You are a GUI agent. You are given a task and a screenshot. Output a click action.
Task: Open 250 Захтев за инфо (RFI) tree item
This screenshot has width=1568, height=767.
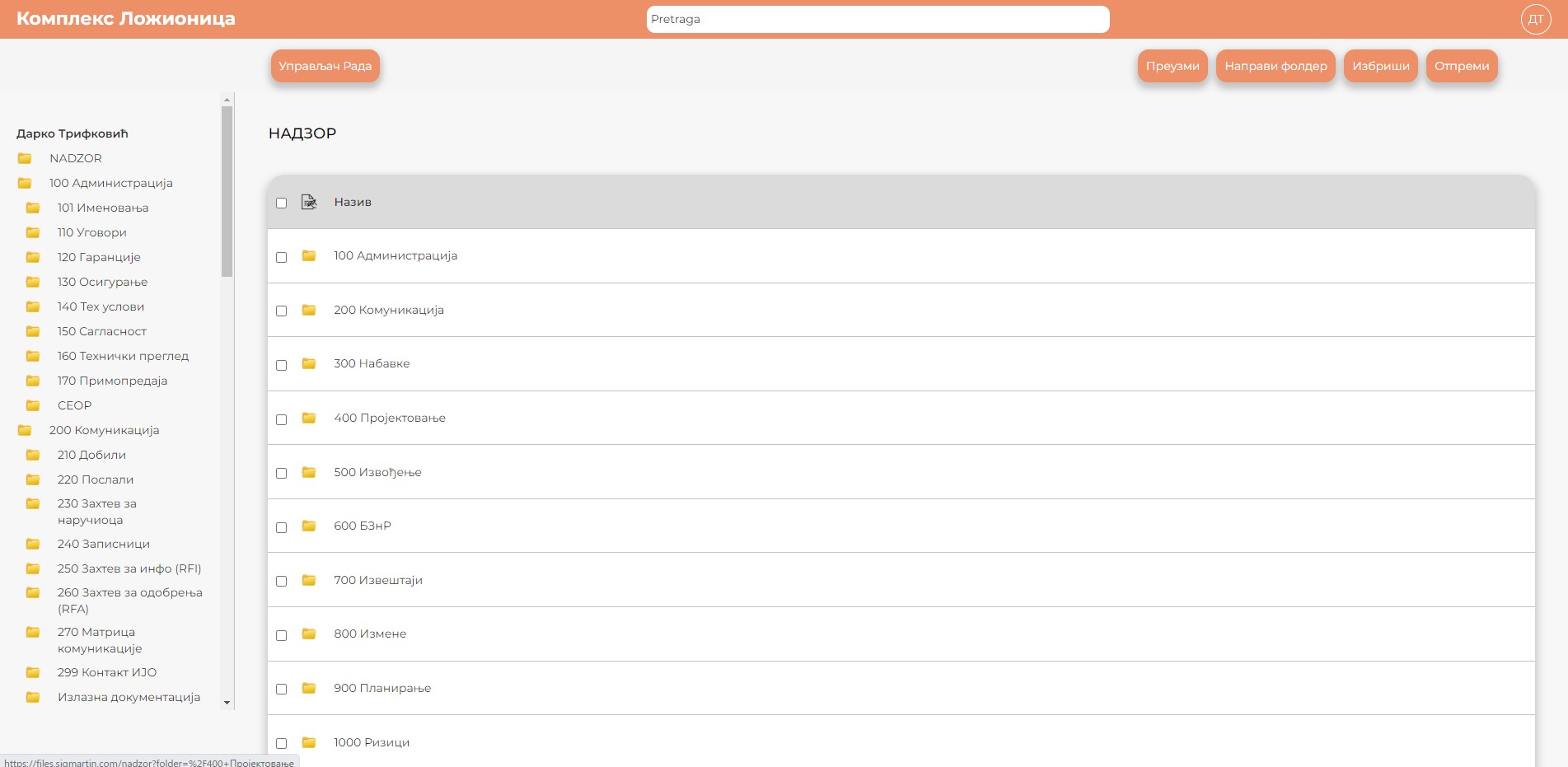tap(129, 568)
